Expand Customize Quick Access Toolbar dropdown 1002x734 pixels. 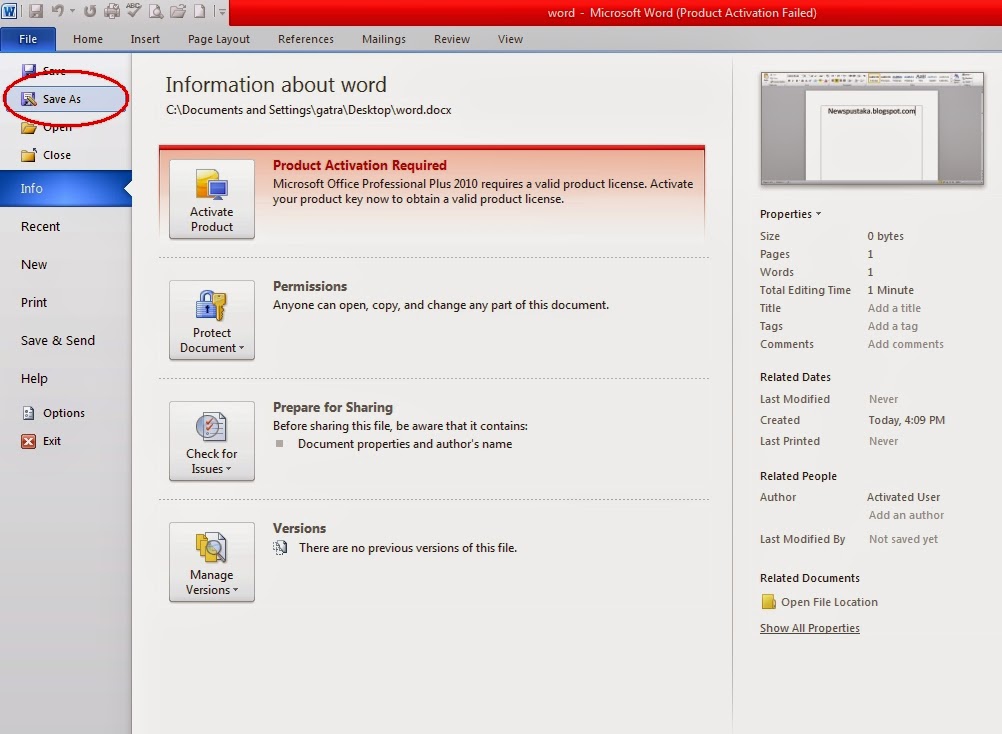[x=220, y=11]
